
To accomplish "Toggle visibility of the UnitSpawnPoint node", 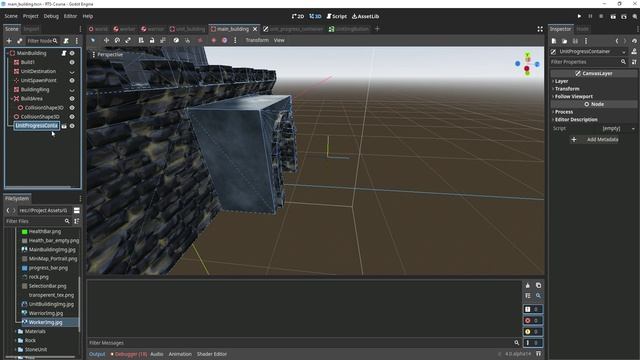I will (72, 80).
